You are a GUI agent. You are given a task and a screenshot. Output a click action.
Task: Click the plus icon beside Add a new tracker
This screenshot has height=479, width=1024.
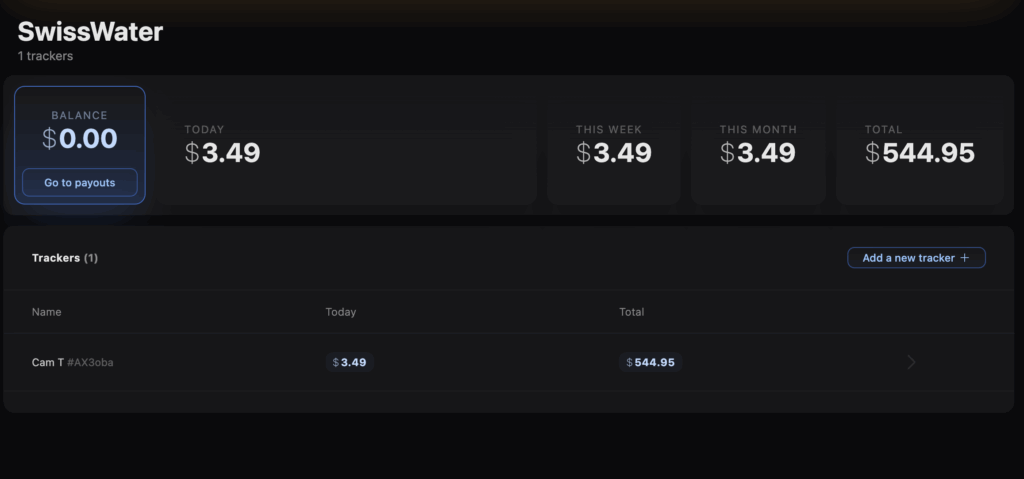(965, 258)
